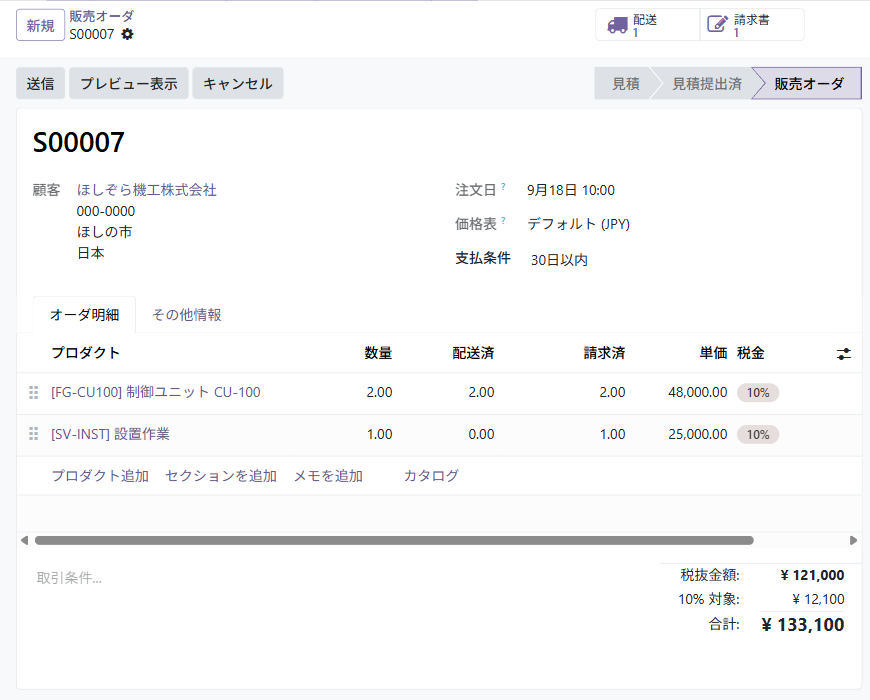Open product [SV-INST] 設置作業

110,434
